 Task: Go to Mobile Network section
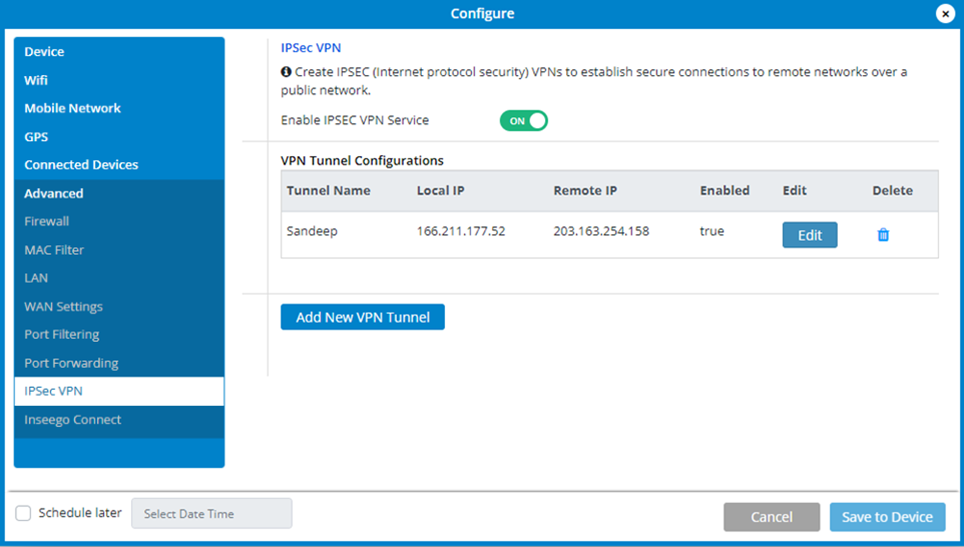pyautogui.click(x=72, y=108)
